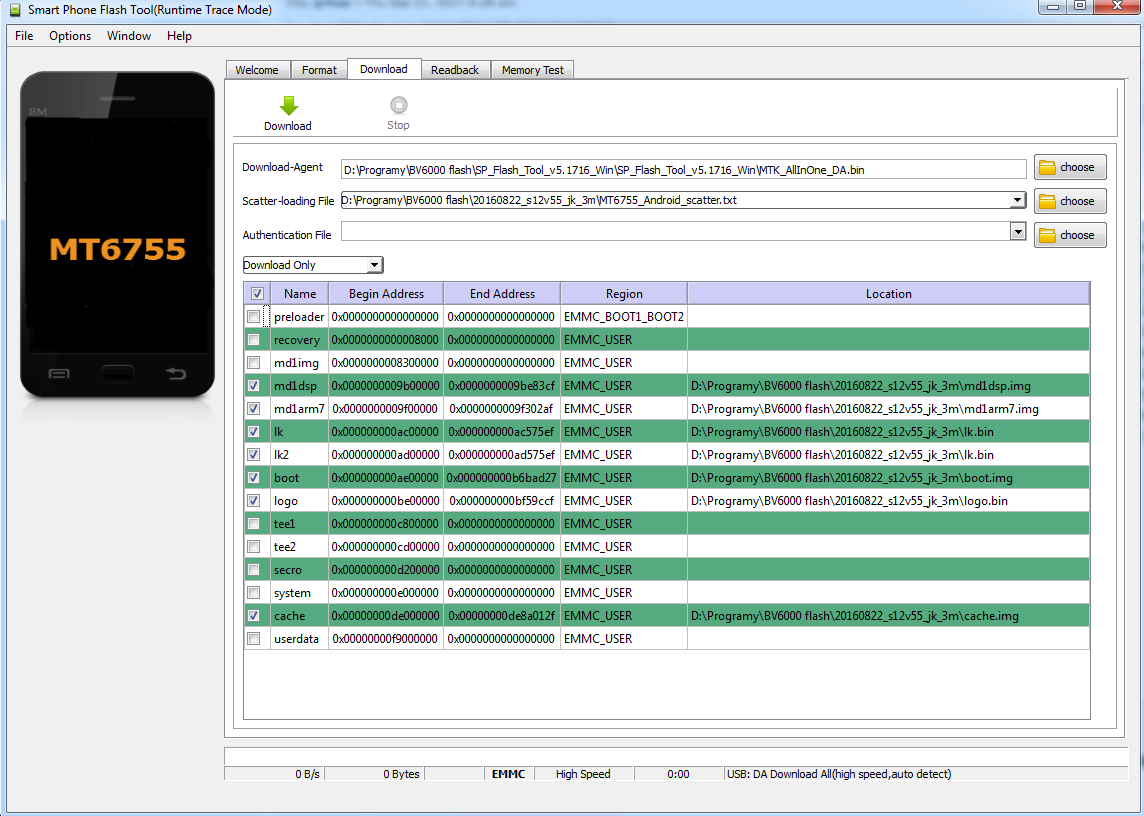1144x816 pixels.
Task: Click the green Download arrow icon
Action: (x=288, y=106)
